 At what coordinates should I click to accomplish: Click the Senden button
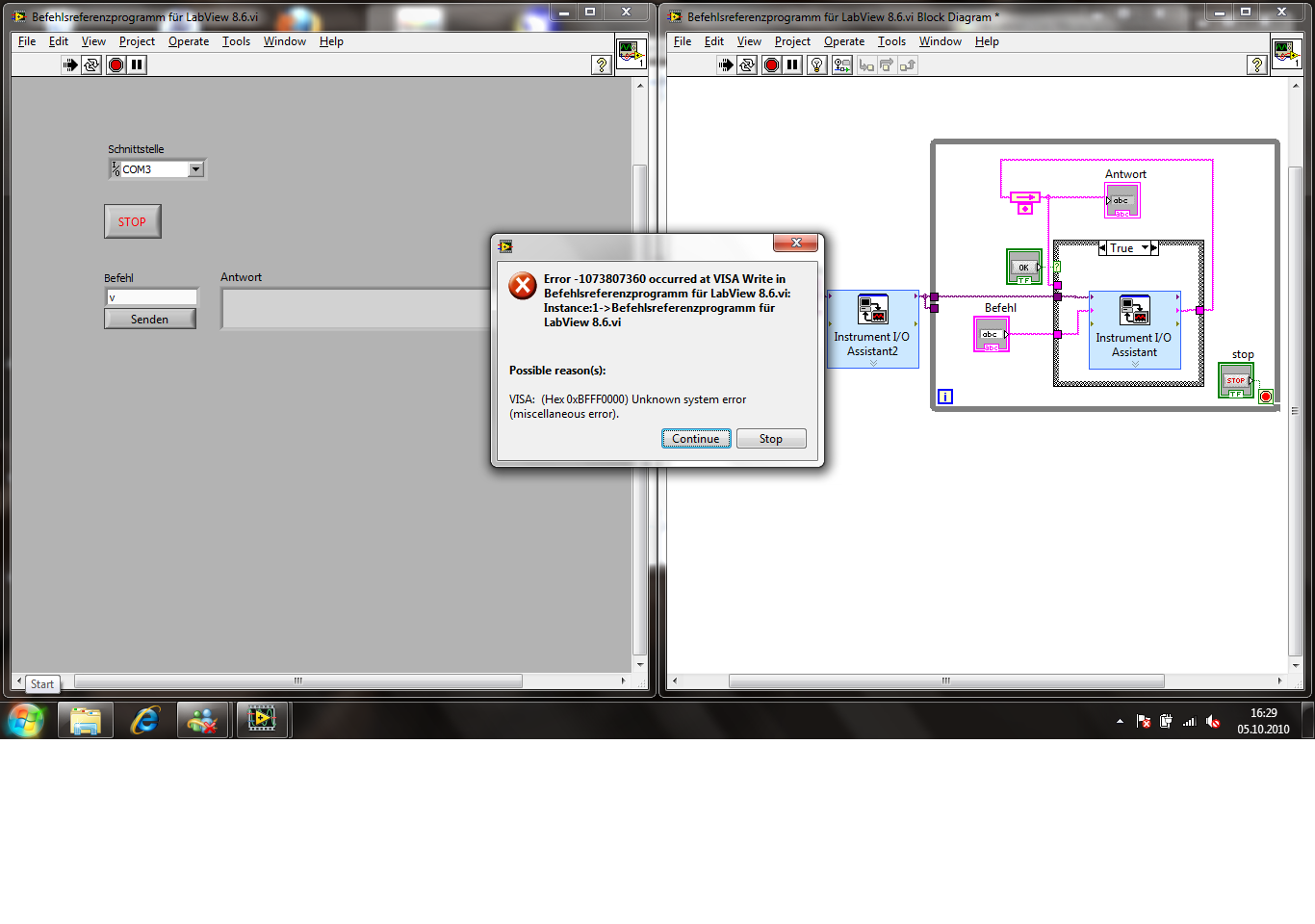pos(150,320)
